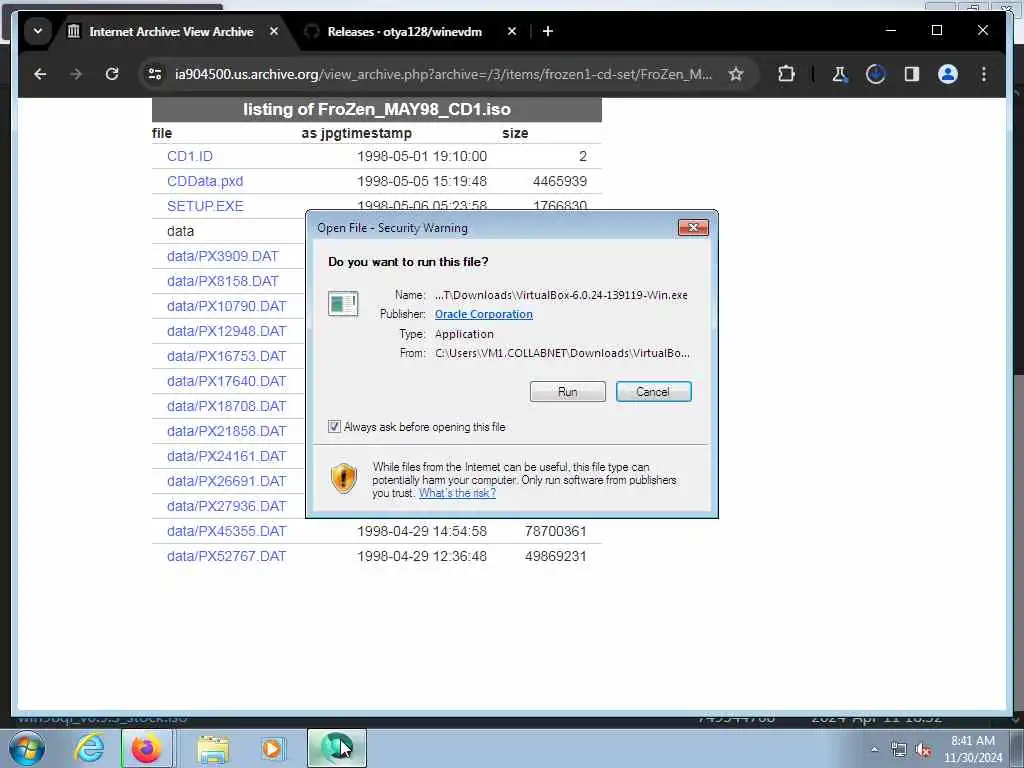Click the green browser taskbar button
The image size is (1024, 768).
pyautogui.click(x=337, y=748)
